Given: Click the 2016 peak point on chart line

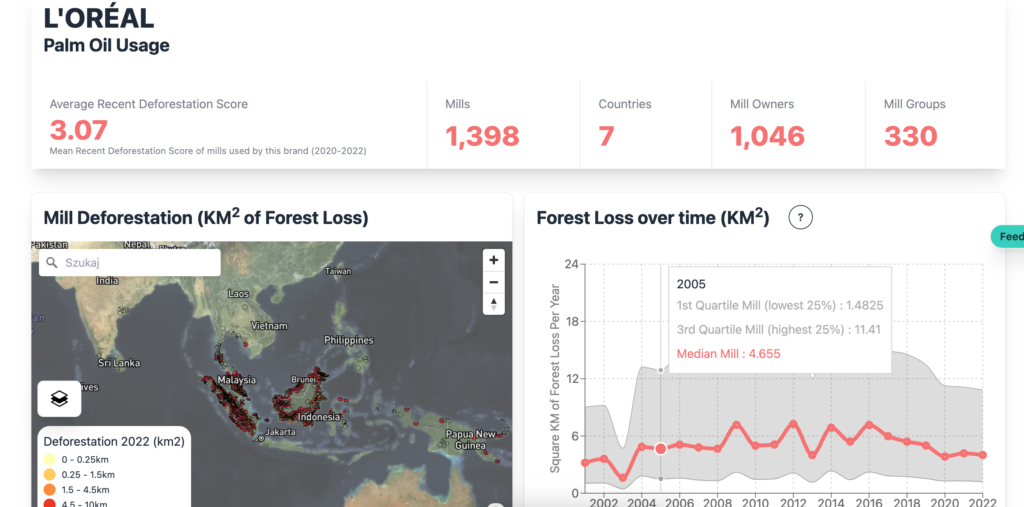Looking at the screenshot, I should (869, 425).
